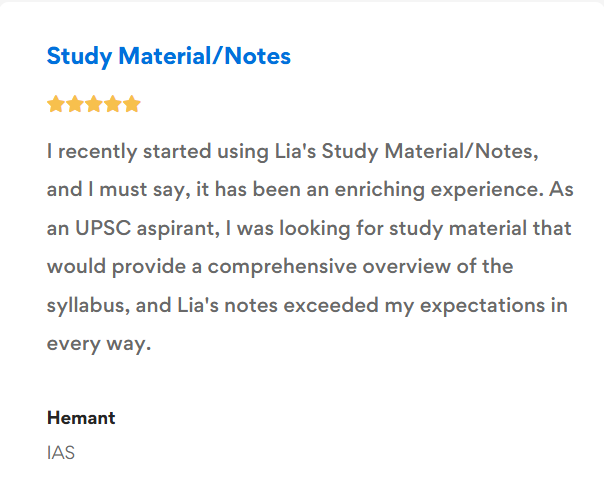This screenshot has width=604, height=502.
Task: Select the third star in the rating
Action: pyautogui.click(x=94, y=104)
